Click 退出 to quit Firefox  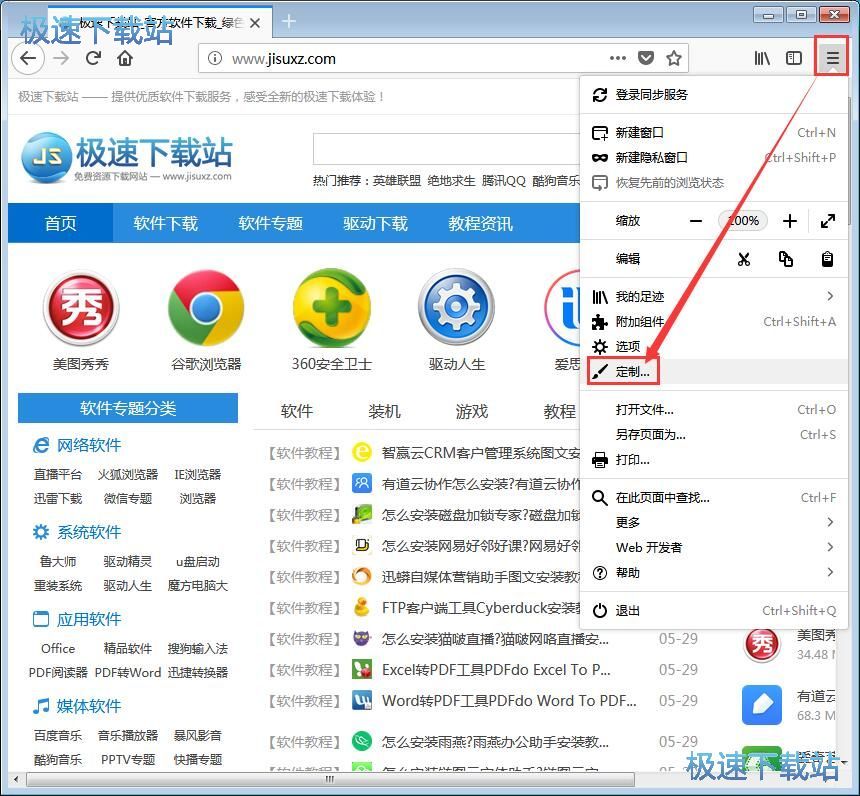pos(714,611)
